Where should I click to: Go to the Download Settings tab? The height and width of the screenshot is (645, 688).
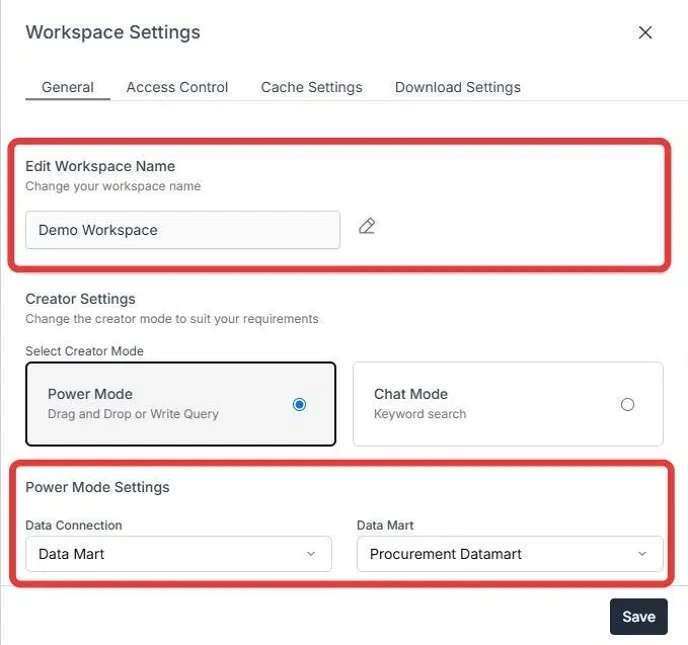[458, 87]
